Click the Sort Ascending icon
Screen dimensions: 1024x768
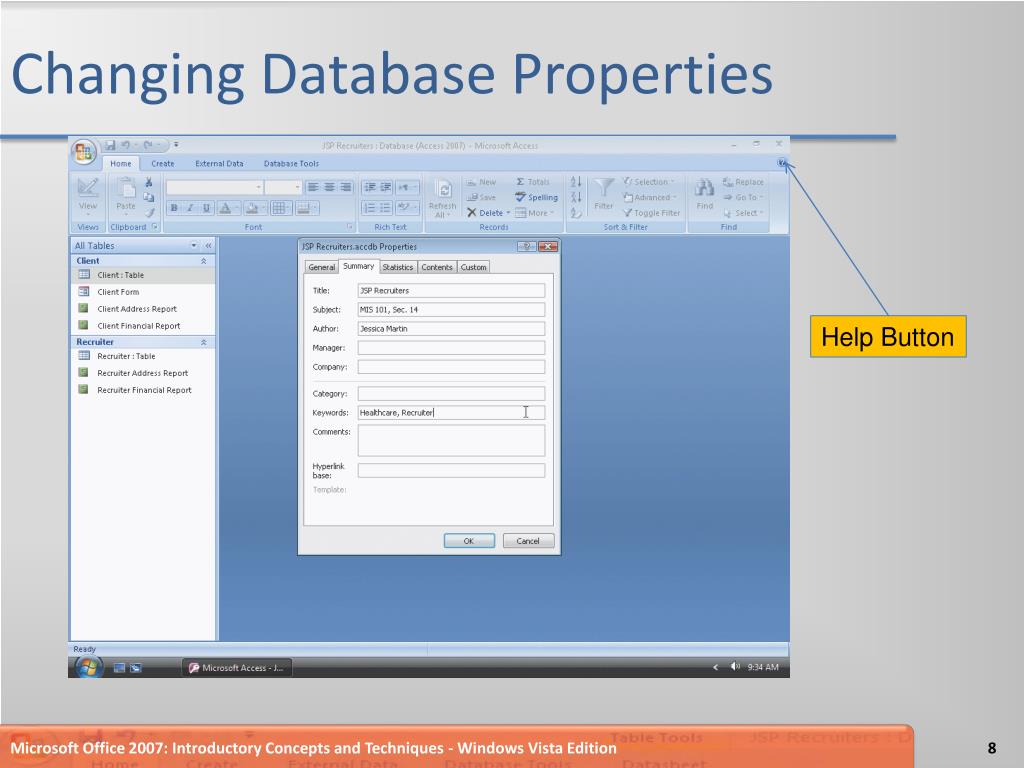coord(576,182)
